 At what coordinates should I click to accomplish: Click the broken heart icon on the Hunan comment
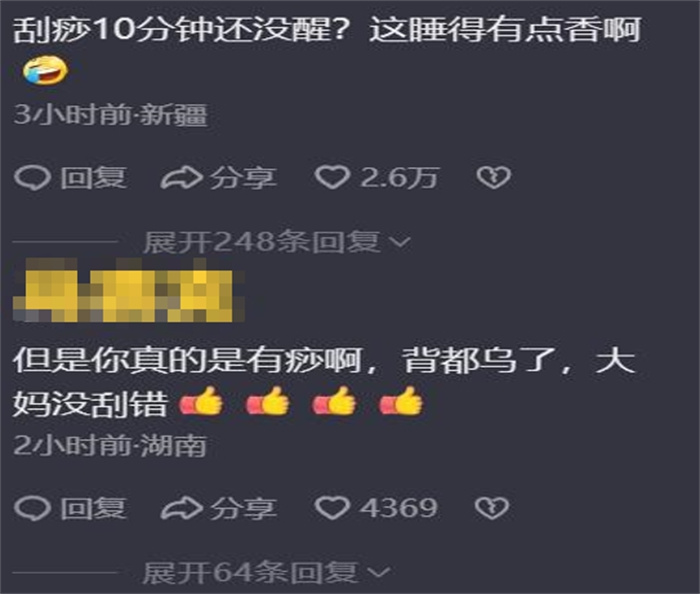(x=492, y=508)
